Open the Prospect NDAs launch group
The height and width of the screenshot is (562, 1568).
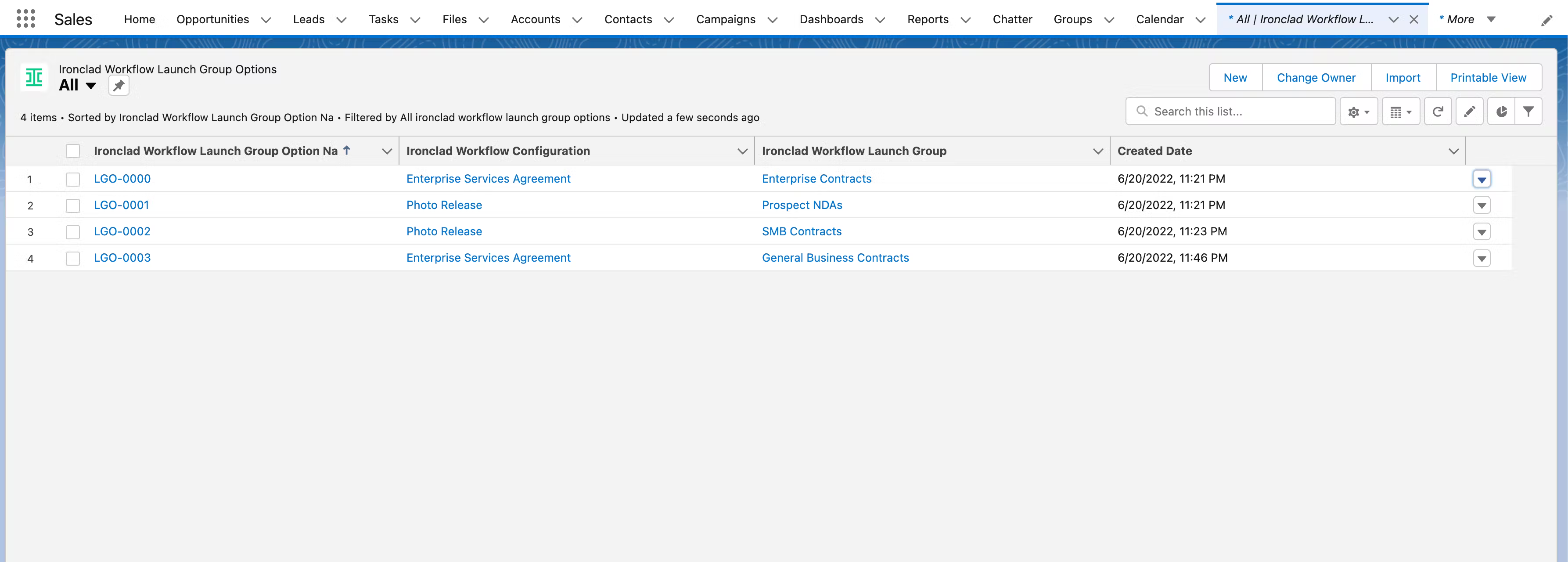coord(802,205)
